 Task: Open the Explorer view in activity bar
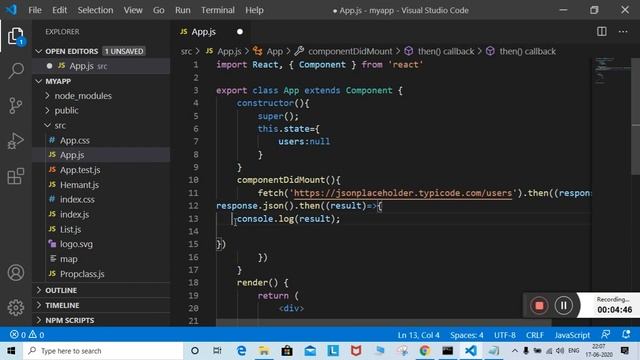tap(16, 37)
